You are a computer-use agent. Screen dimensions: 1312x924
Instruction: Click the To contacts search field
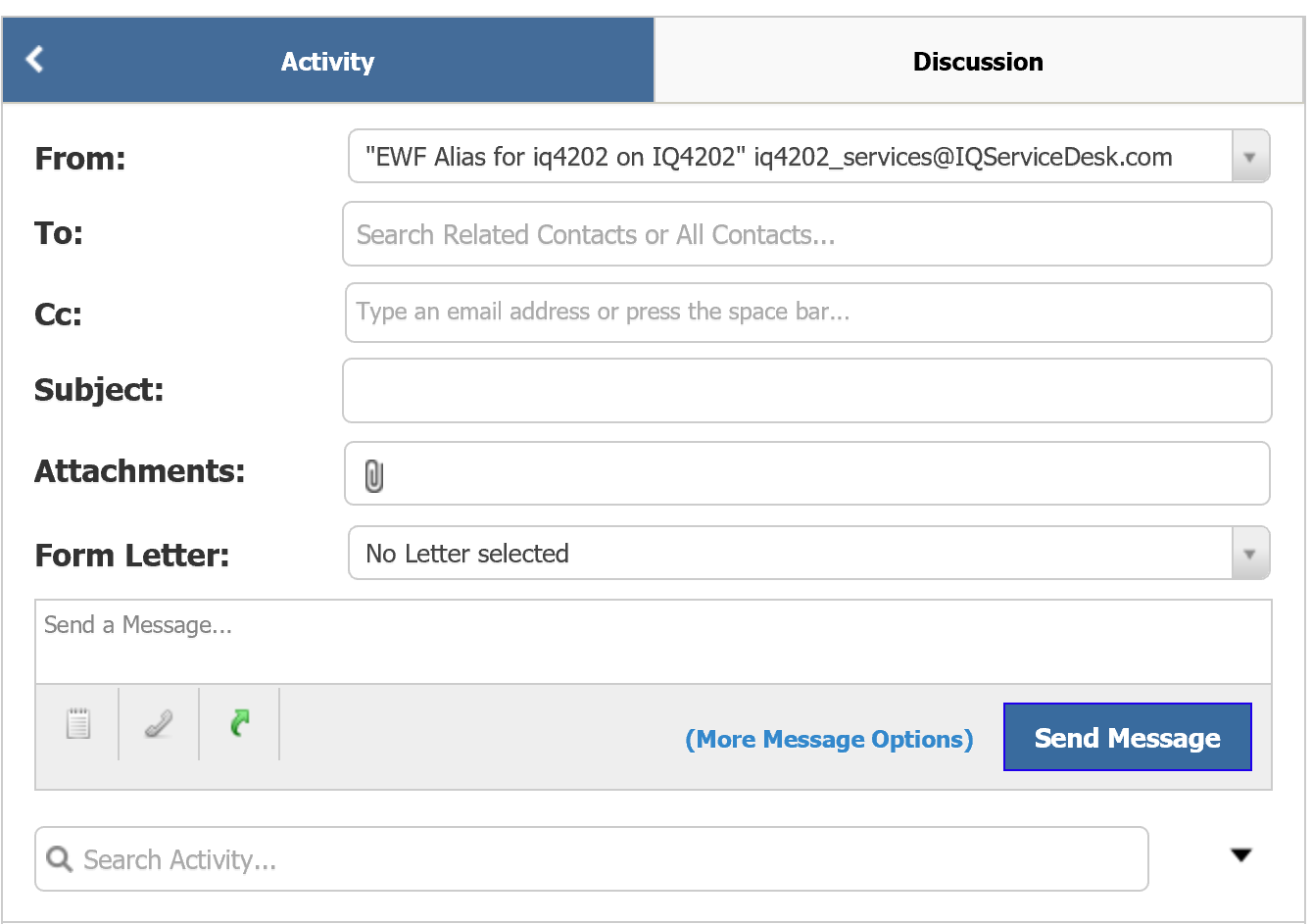[x=807, y=234]
